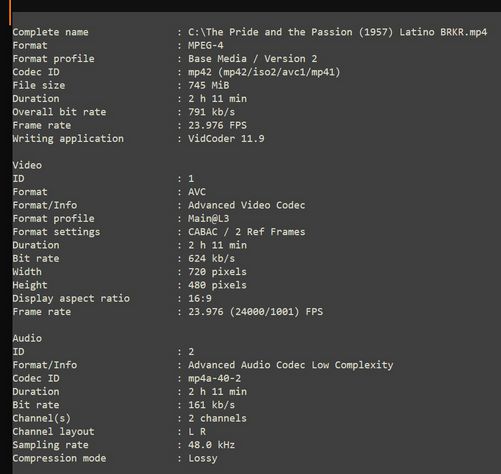Viewport: 501px width, 474px height.
Task: Click the Display aspect ratio 16:9 value
Action: coord(200,298)
